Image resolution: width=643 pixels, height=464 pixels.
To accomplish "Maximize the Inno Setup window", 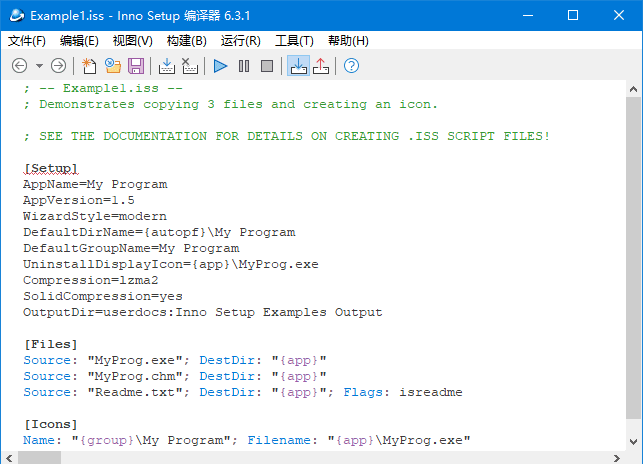I will click(573, 16).
